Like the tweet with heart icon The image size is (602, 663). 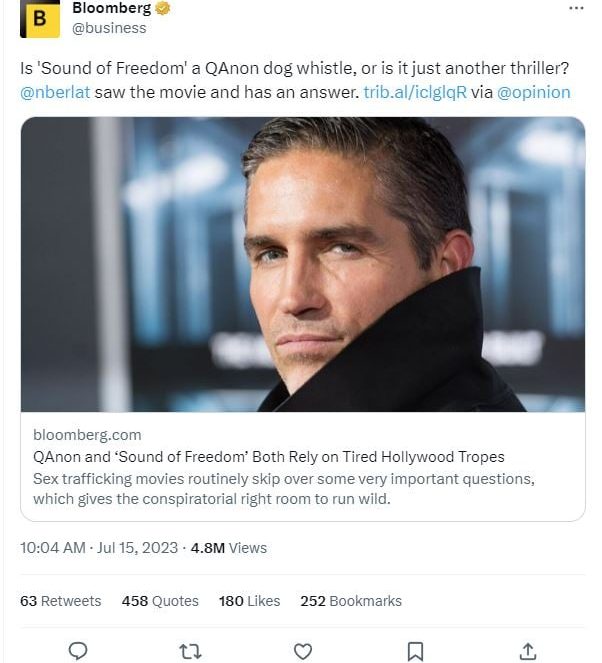coord(303,651)
